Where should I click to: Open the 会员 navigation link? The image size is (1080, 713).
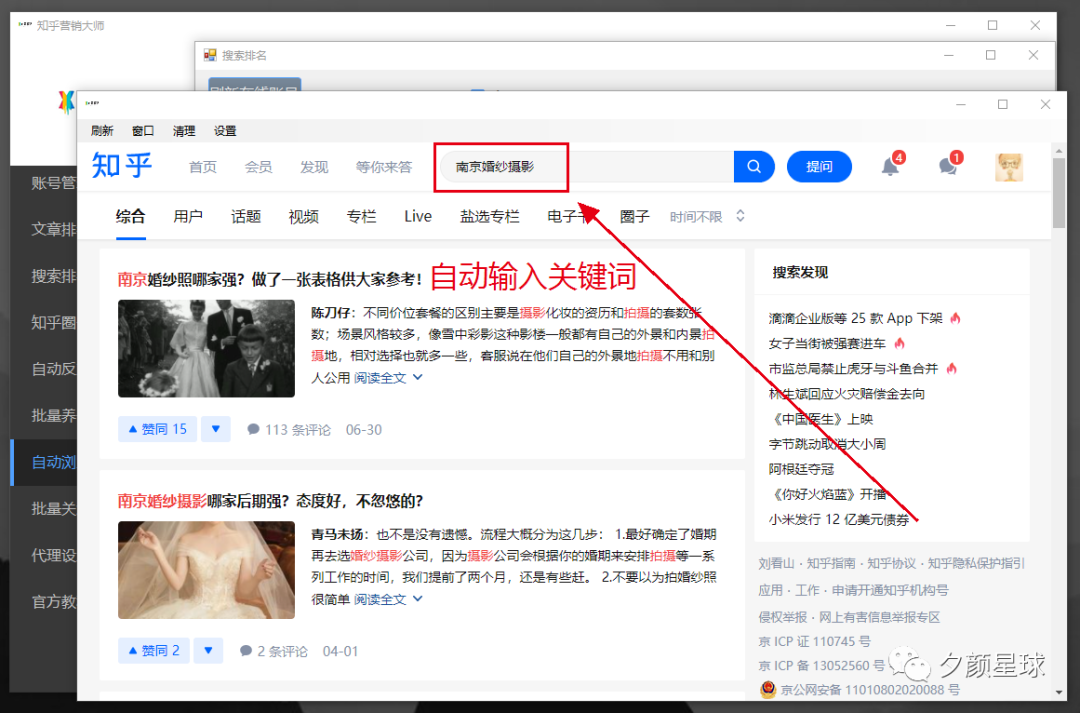(258, 167)
